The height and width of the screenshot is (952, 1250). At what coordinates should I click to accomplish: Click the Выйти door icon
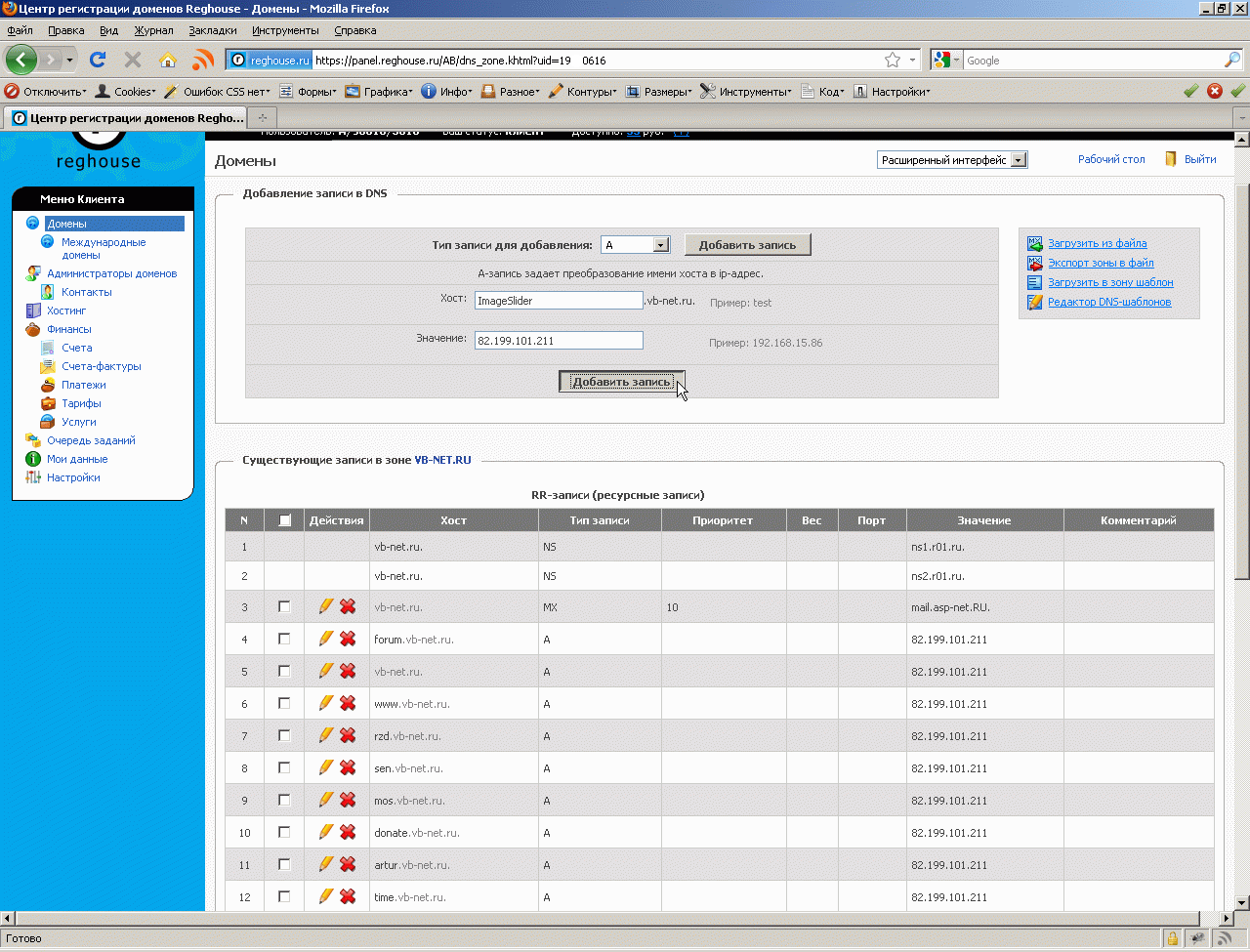pyautogui.click(x=1171, y=159)
